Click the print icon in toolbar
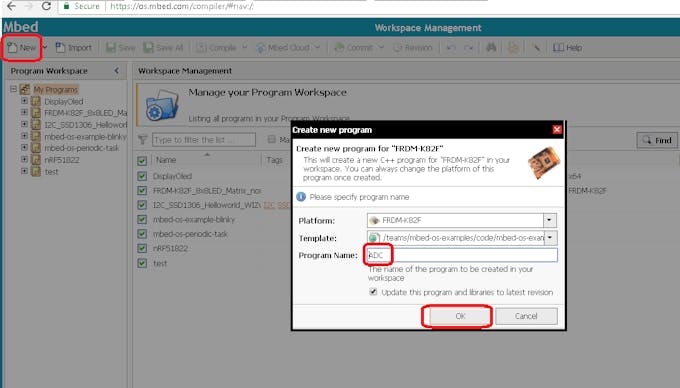 click(x=513, y=48)
